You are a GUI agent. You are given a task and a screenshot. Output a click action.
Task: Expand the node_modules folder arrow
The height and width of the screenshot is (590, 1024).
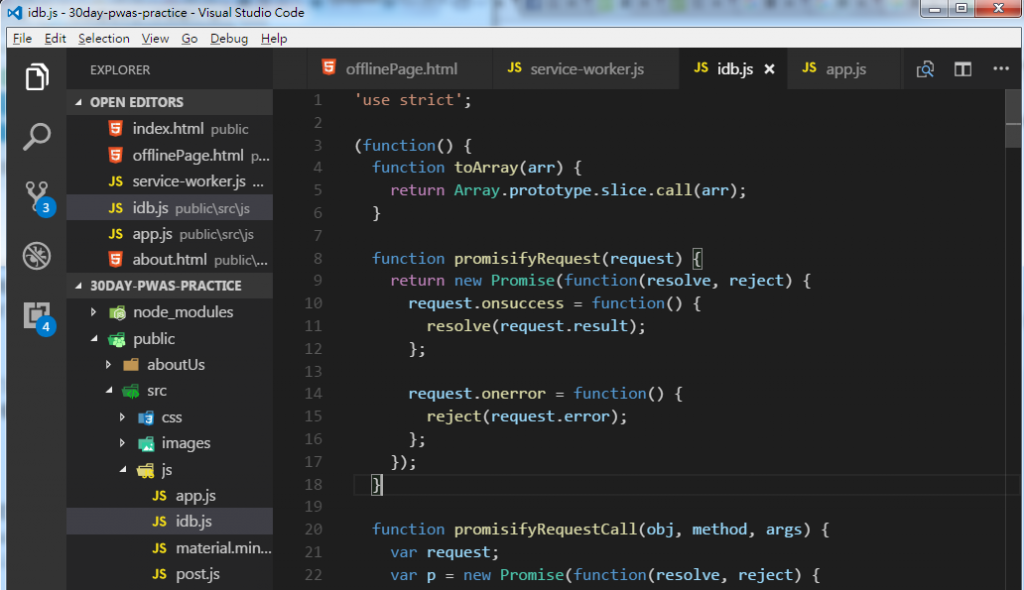click(93, 312)
